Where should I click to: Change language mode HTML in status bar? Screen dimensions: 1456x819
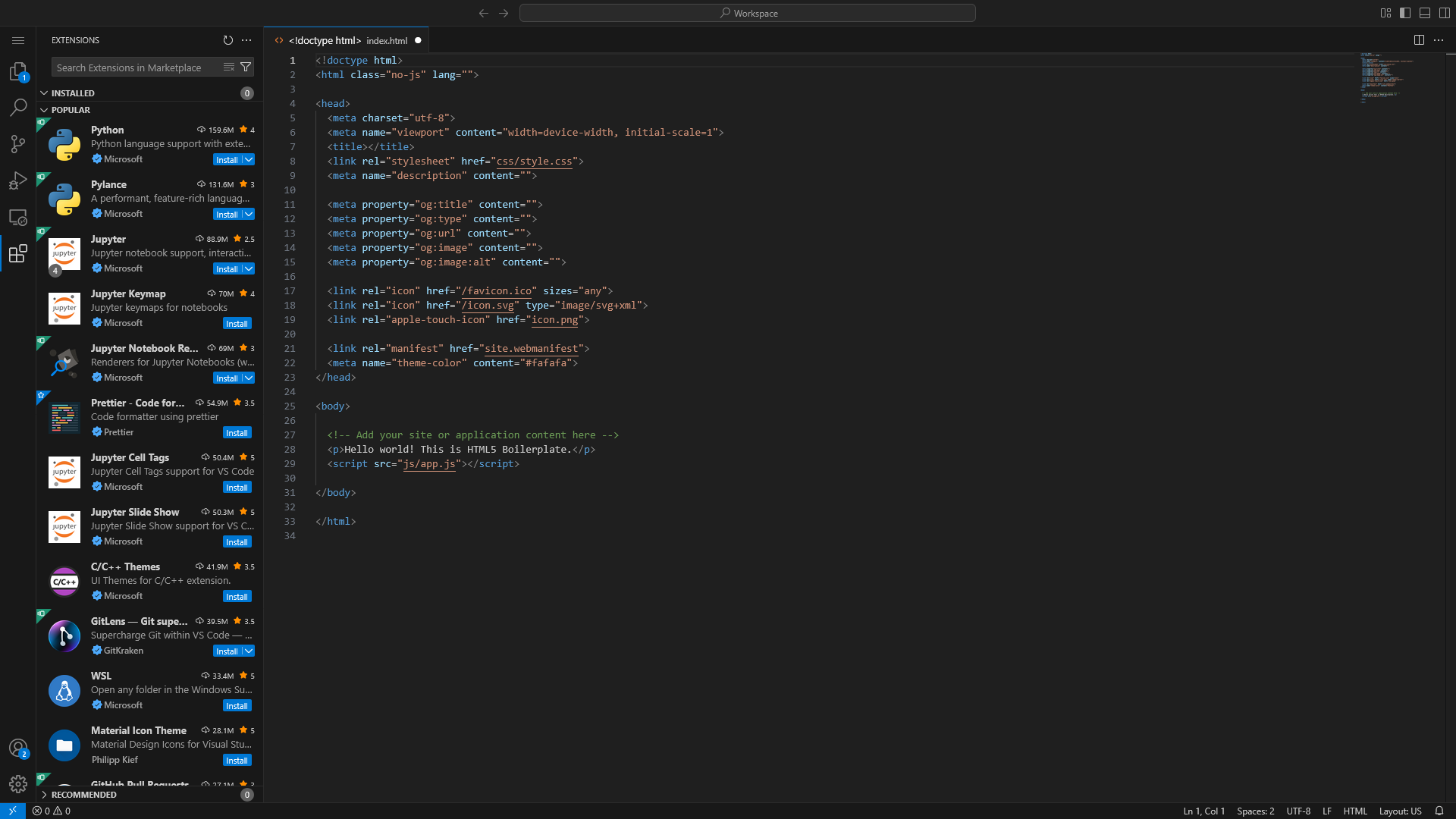point(1355,811)
